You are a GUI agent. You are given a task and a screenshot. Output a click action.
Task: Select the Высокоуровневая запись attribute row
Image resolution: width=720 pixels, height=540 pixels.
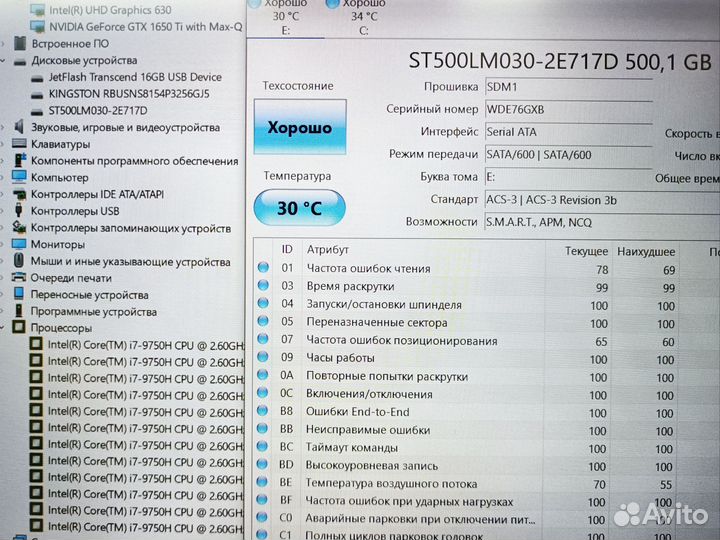pos(487,466)
